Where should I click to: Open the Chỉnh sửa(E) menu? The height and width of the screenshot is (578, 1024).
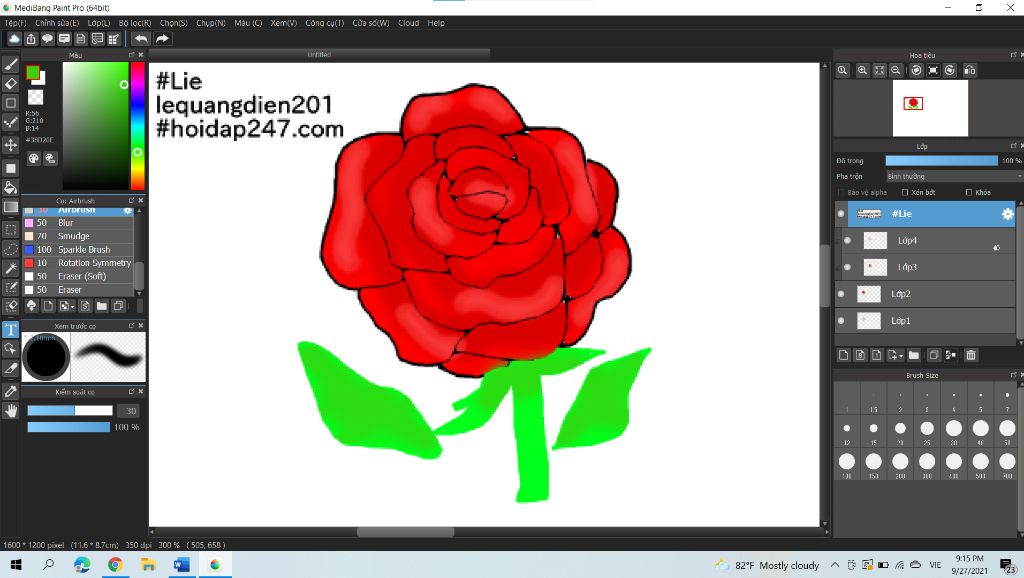coord(57,23)
